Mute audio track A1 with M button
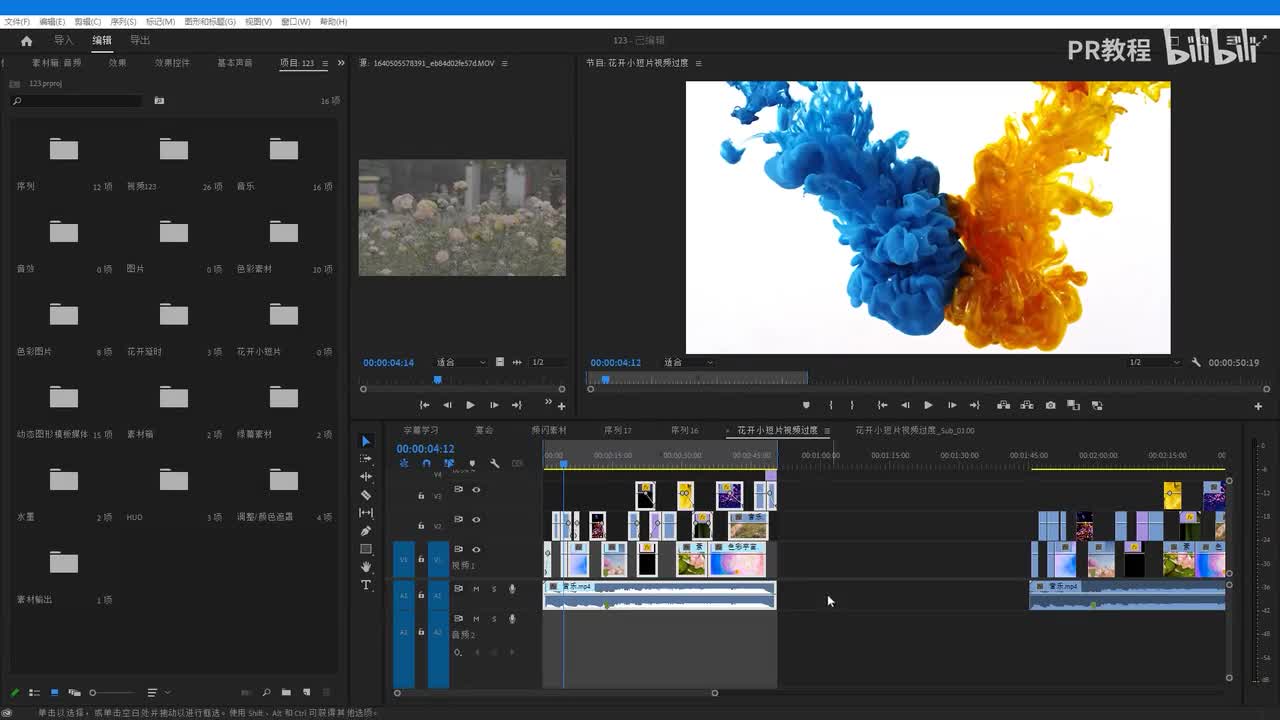Image resolution: width=1280 pixels, height=720 pixels. click(476, 589)
